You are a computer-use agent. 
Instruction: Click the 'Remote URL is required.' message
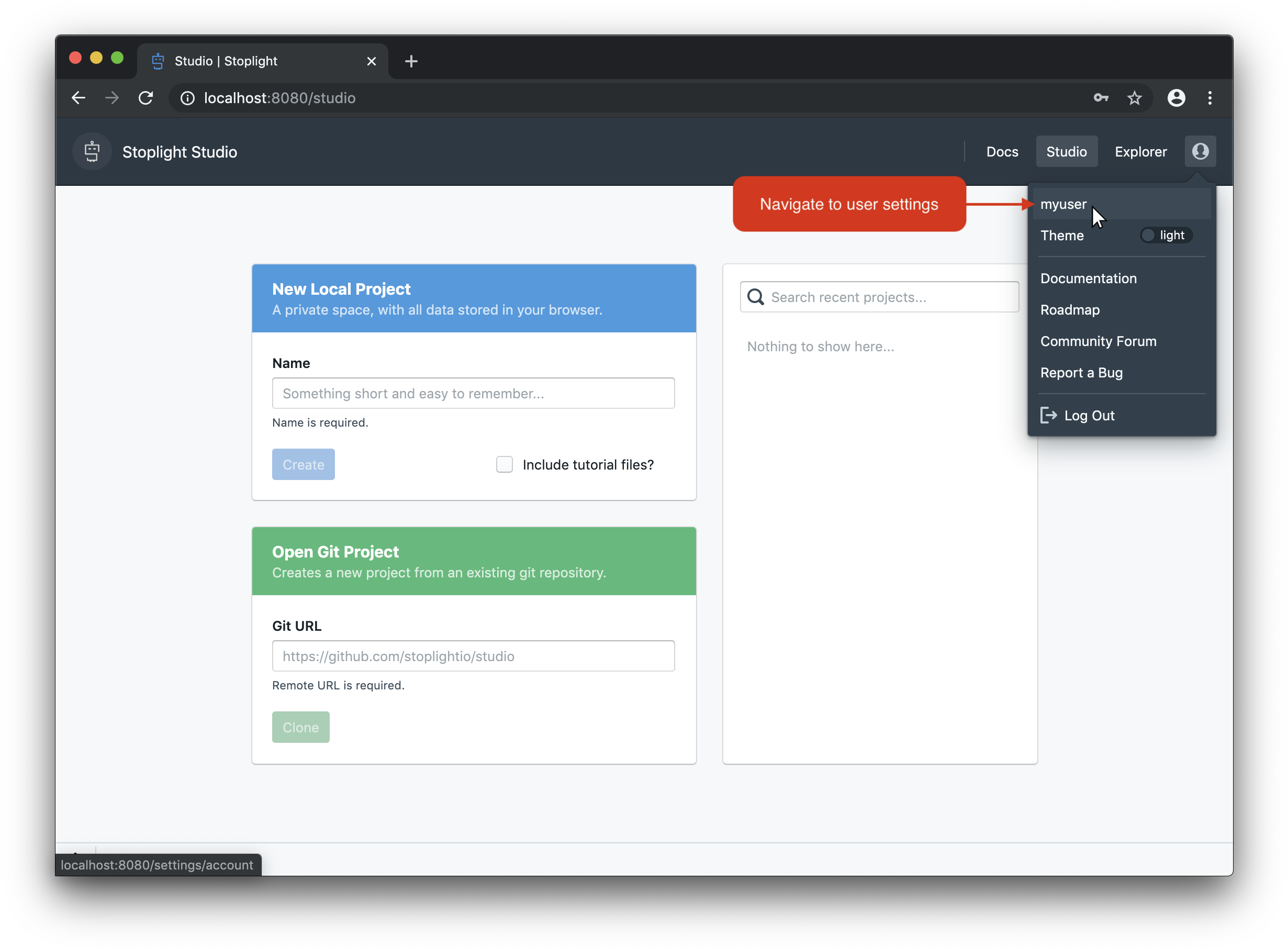(x=338, y=685)
